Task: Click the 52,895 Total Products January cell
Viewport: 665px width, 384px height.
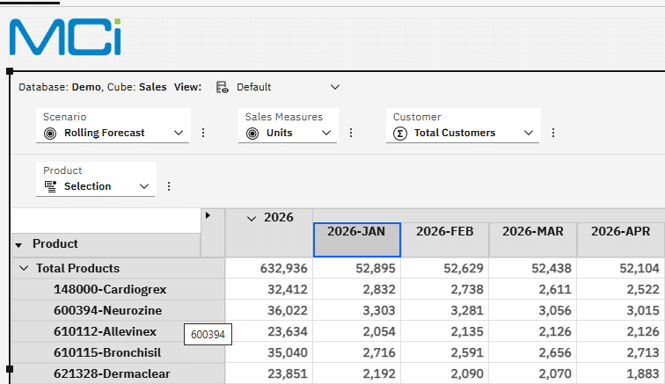Action: click(x=357, y=268)
